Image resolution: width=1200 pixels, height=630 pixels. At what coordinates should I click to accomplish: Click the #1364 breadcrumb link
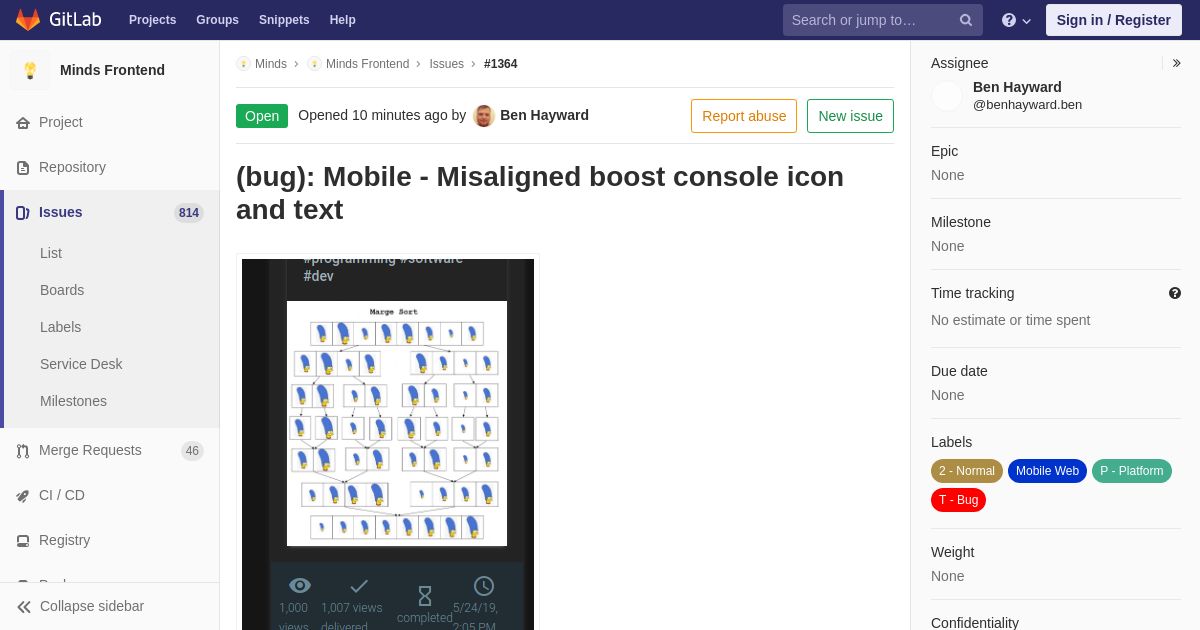500,64
